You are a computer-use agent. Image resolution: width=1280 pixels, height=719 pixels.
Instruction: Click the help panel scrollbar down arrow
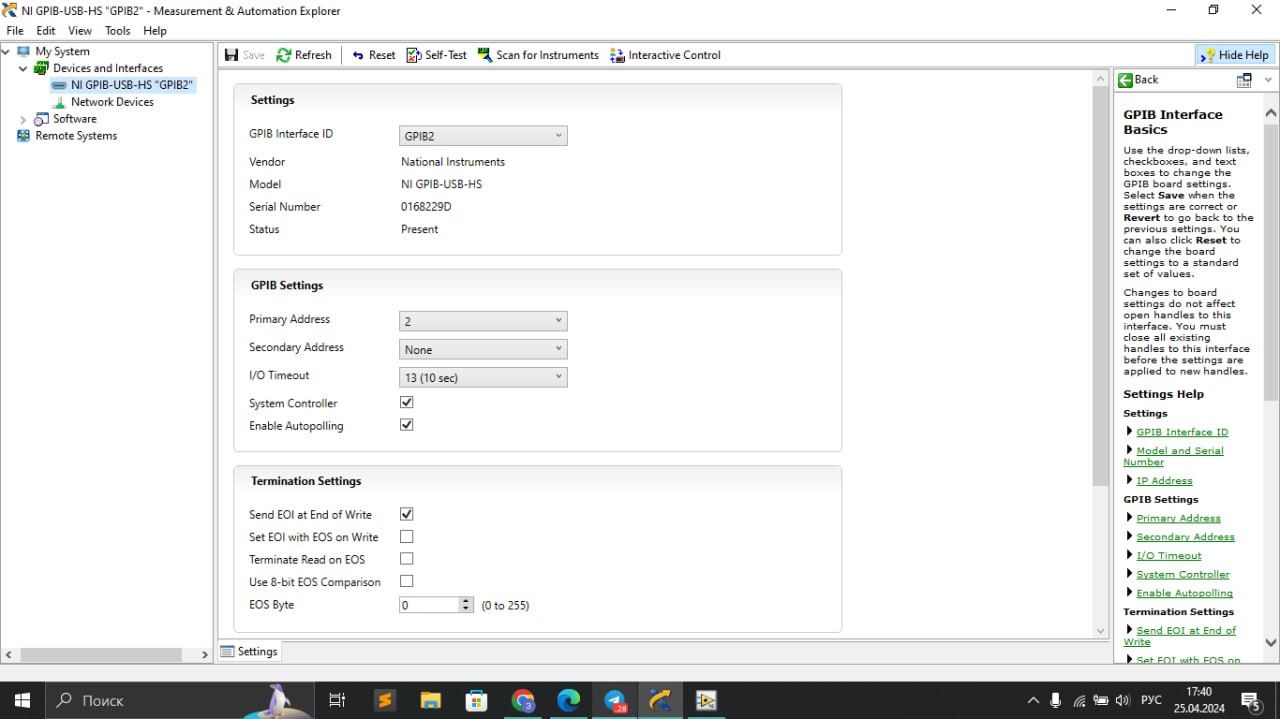(1272, 643)
